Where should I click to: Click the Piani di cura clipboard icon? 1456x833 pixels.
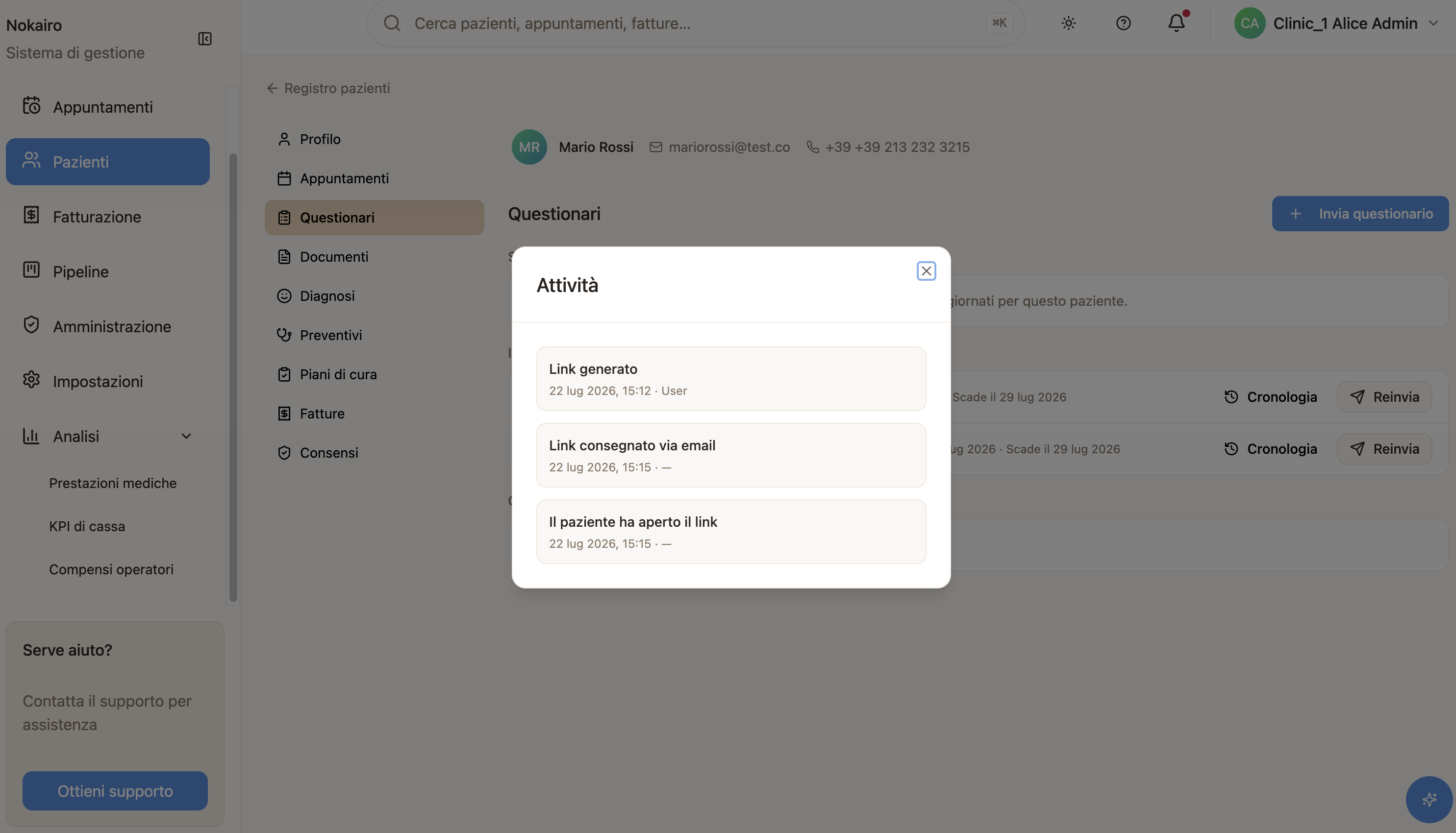point(284,375)
